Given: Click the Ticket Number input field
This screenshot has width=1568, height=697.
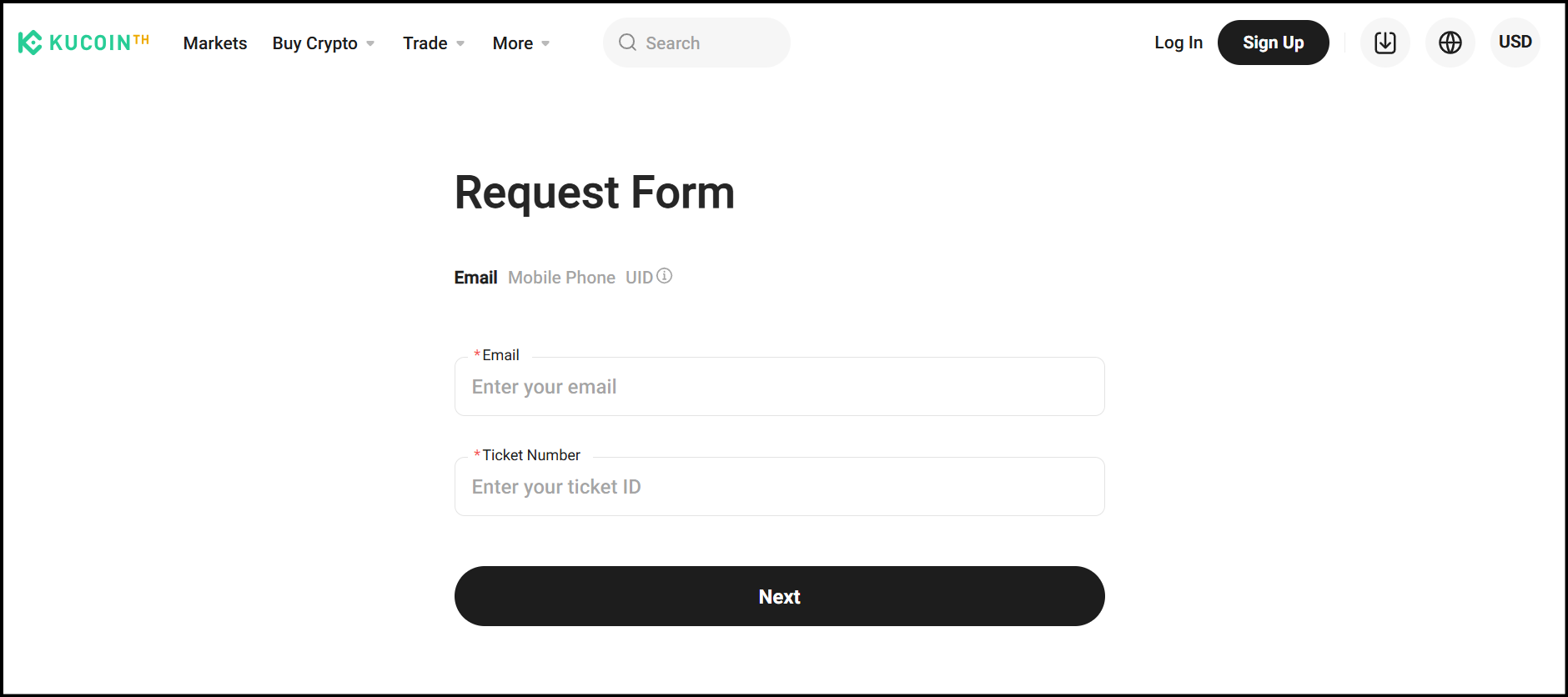Looking at the screenshot, I should tap(779, 486).
